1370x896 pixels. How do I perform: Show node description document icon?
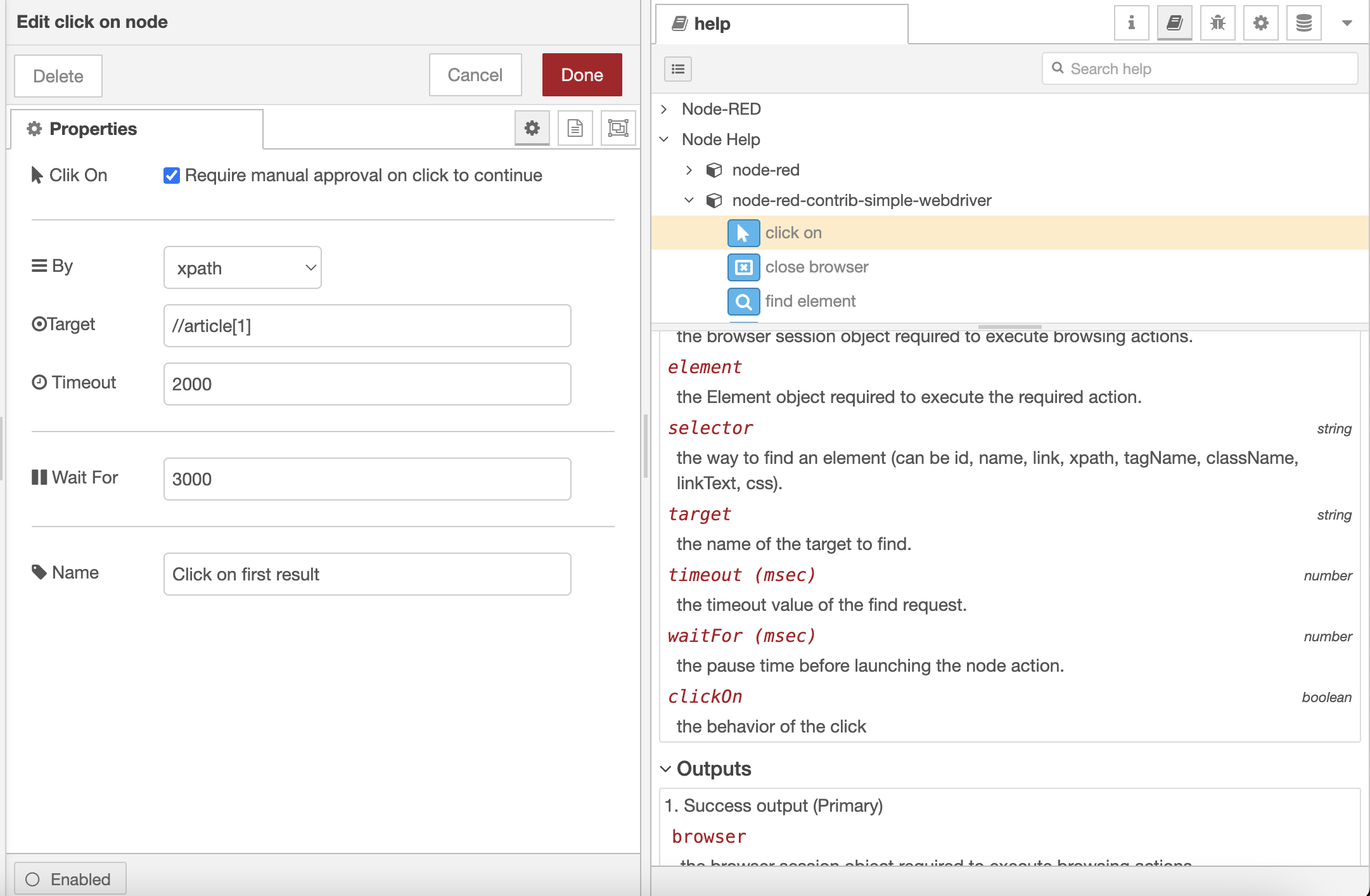[x=575, y=129]
